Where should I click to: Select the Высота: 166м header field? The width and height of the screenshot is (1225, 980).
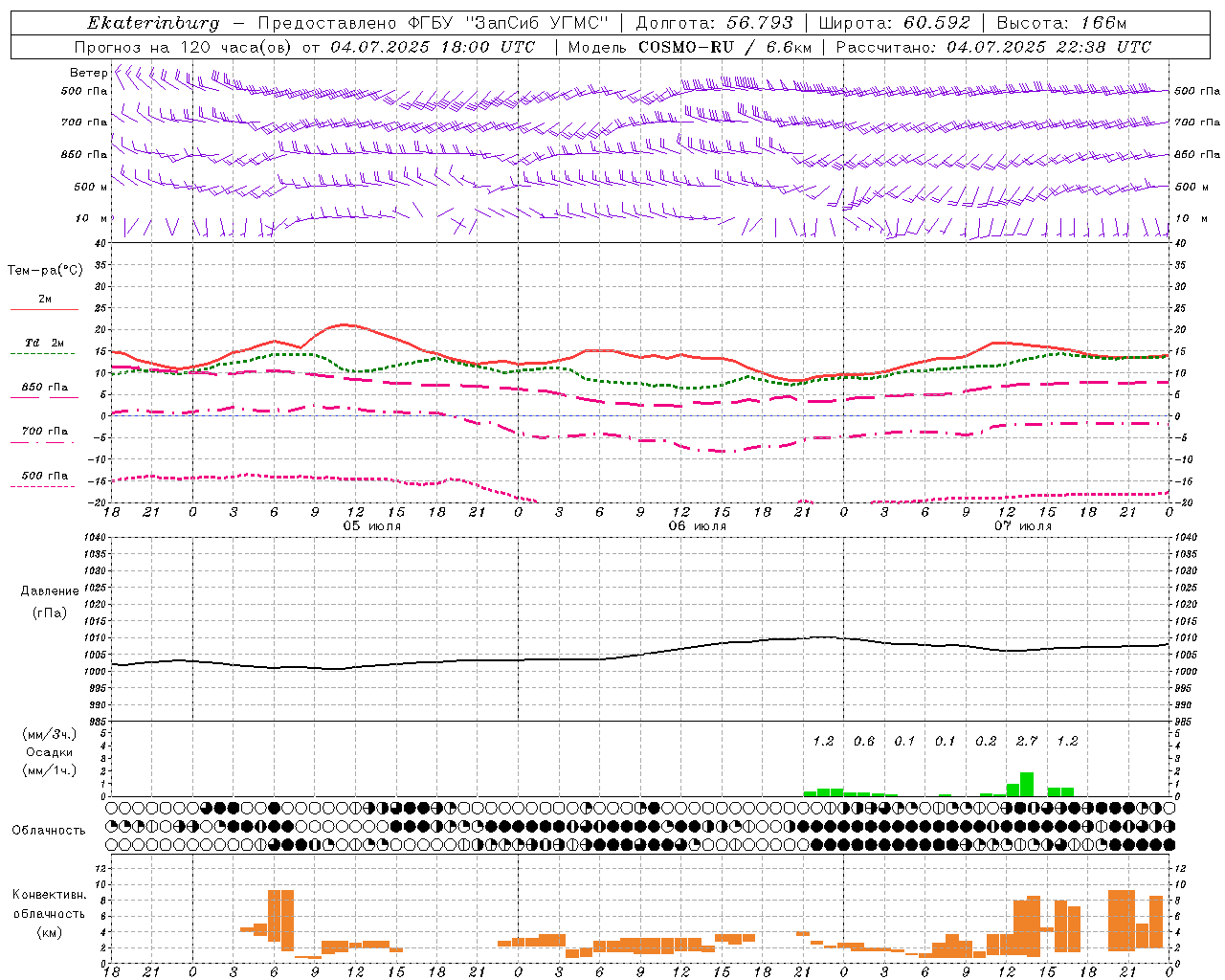1062,23
